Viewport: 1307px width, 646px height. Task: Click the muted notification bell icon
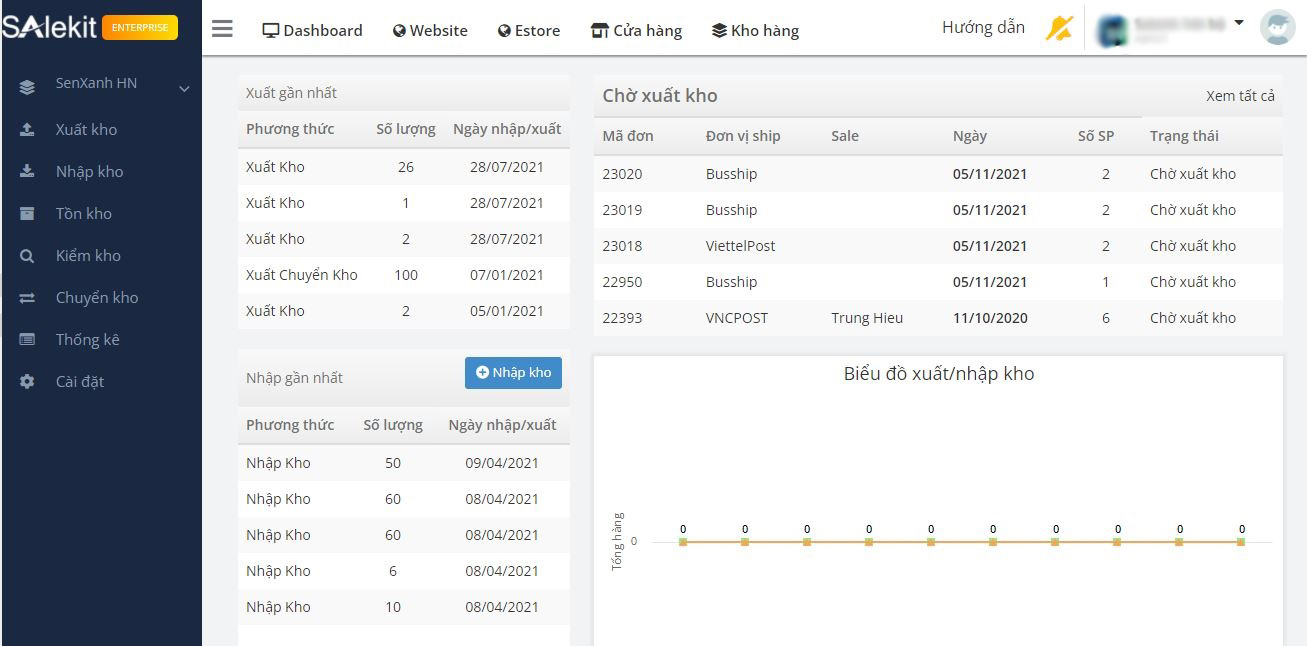tap(1059, 29)
